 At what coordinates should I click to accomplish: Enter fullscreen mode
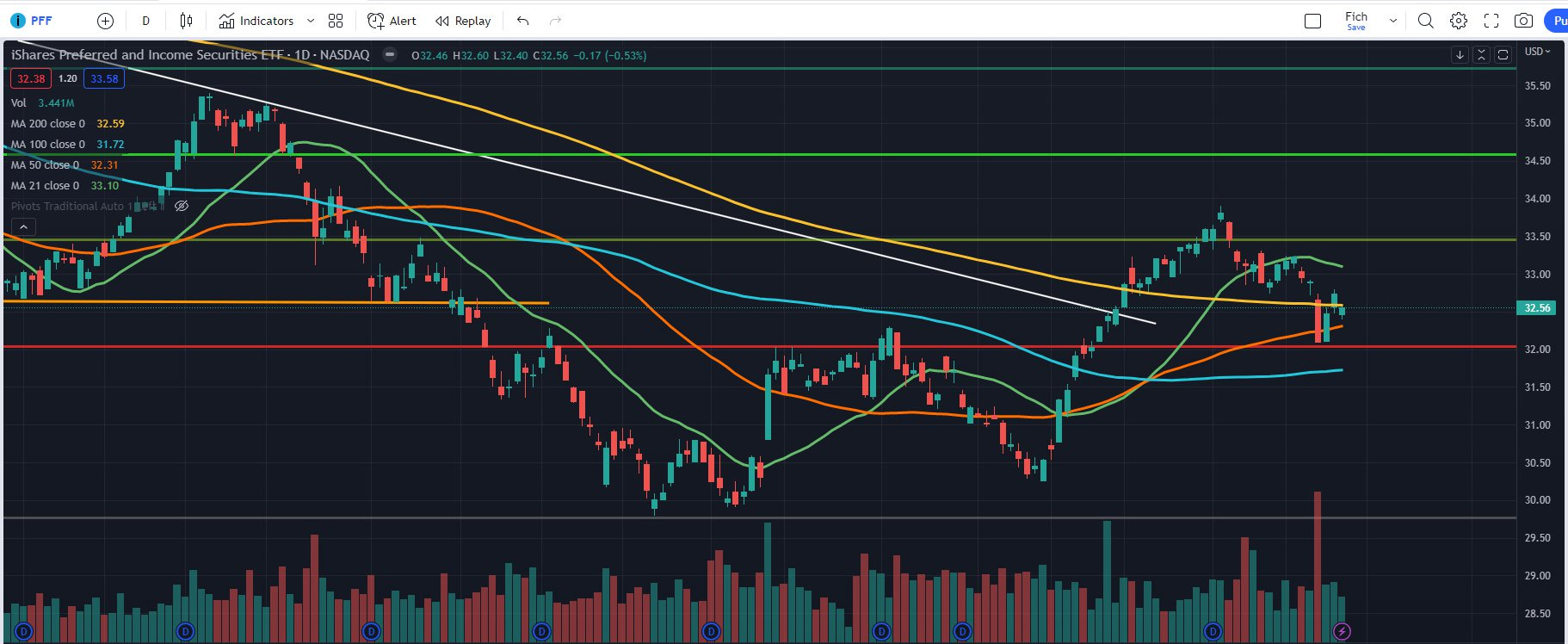point(1491,21)
